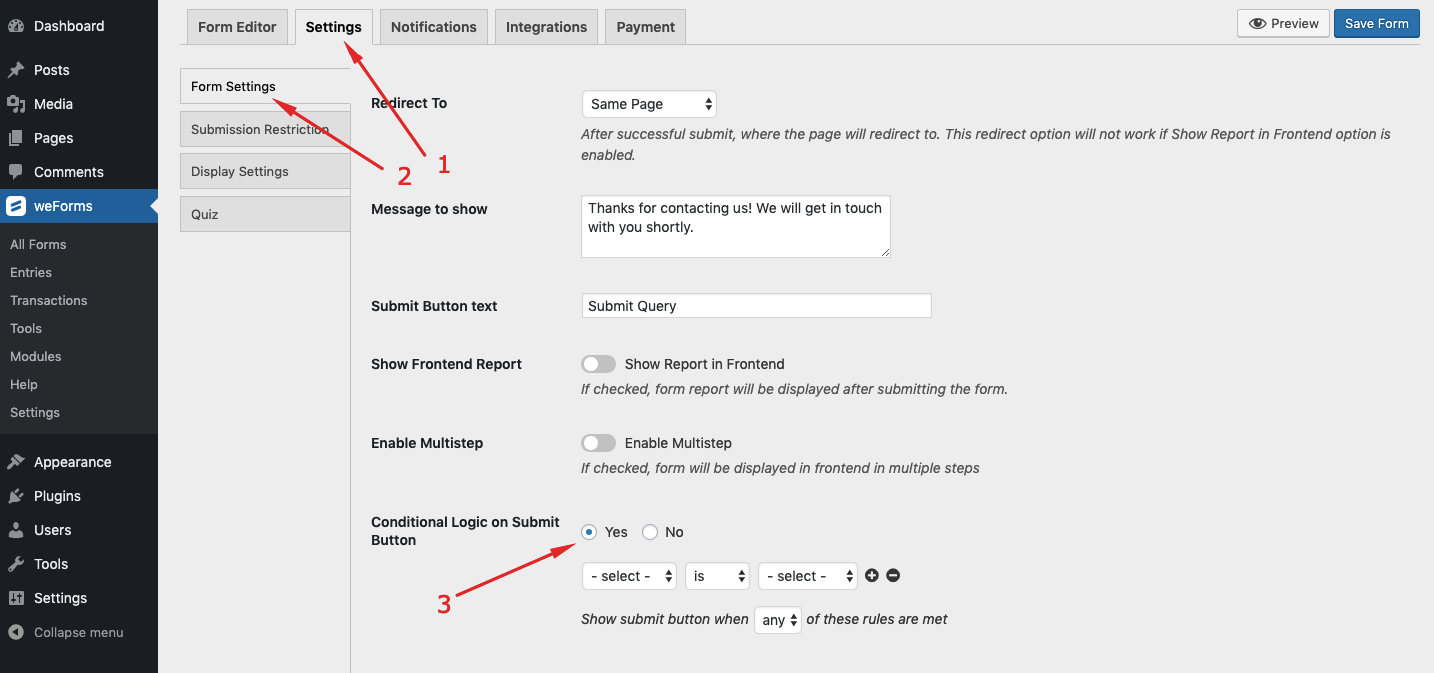Click the Preview eye icon button
The width and height of the screenshot is (1434, 673).
1283,22
